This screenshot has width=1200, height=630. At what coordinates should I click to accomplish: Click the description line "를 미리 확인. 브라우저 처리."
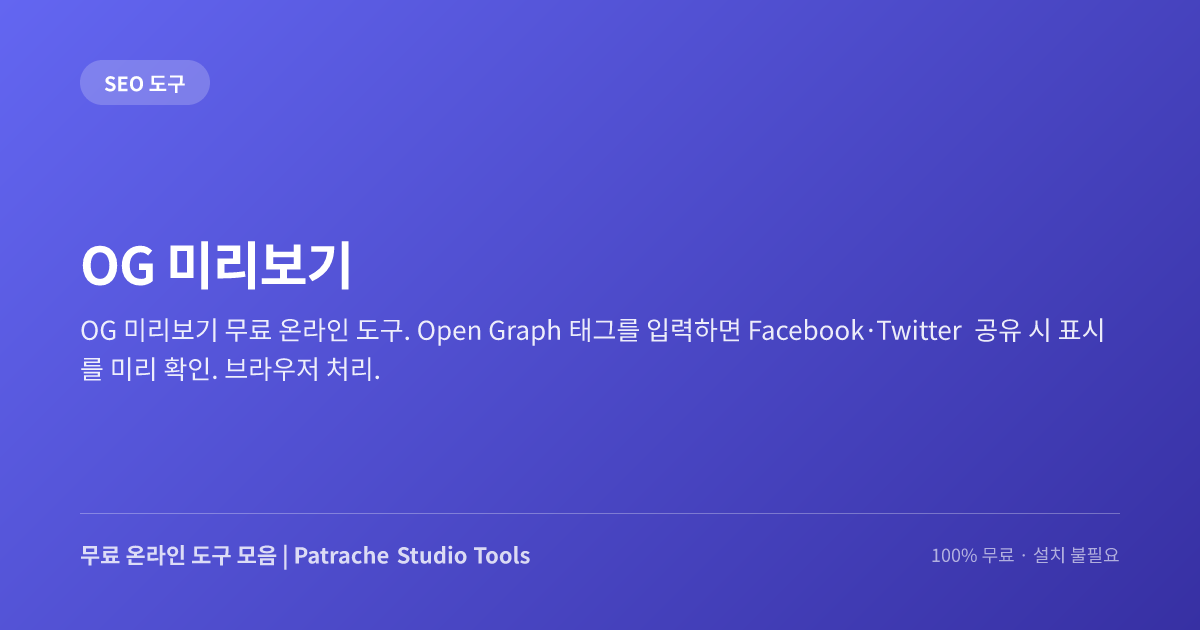click(230, 369)
